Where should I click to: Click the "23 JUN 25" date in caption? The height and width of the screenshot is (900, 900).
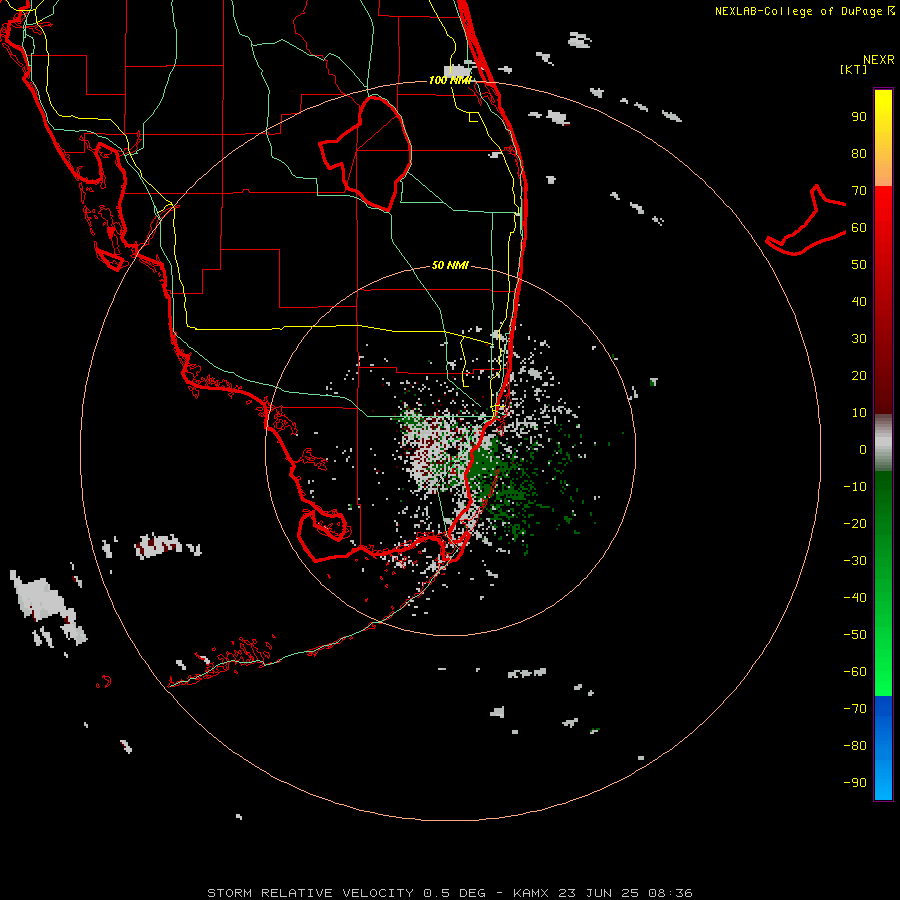[x=599, y=893]
